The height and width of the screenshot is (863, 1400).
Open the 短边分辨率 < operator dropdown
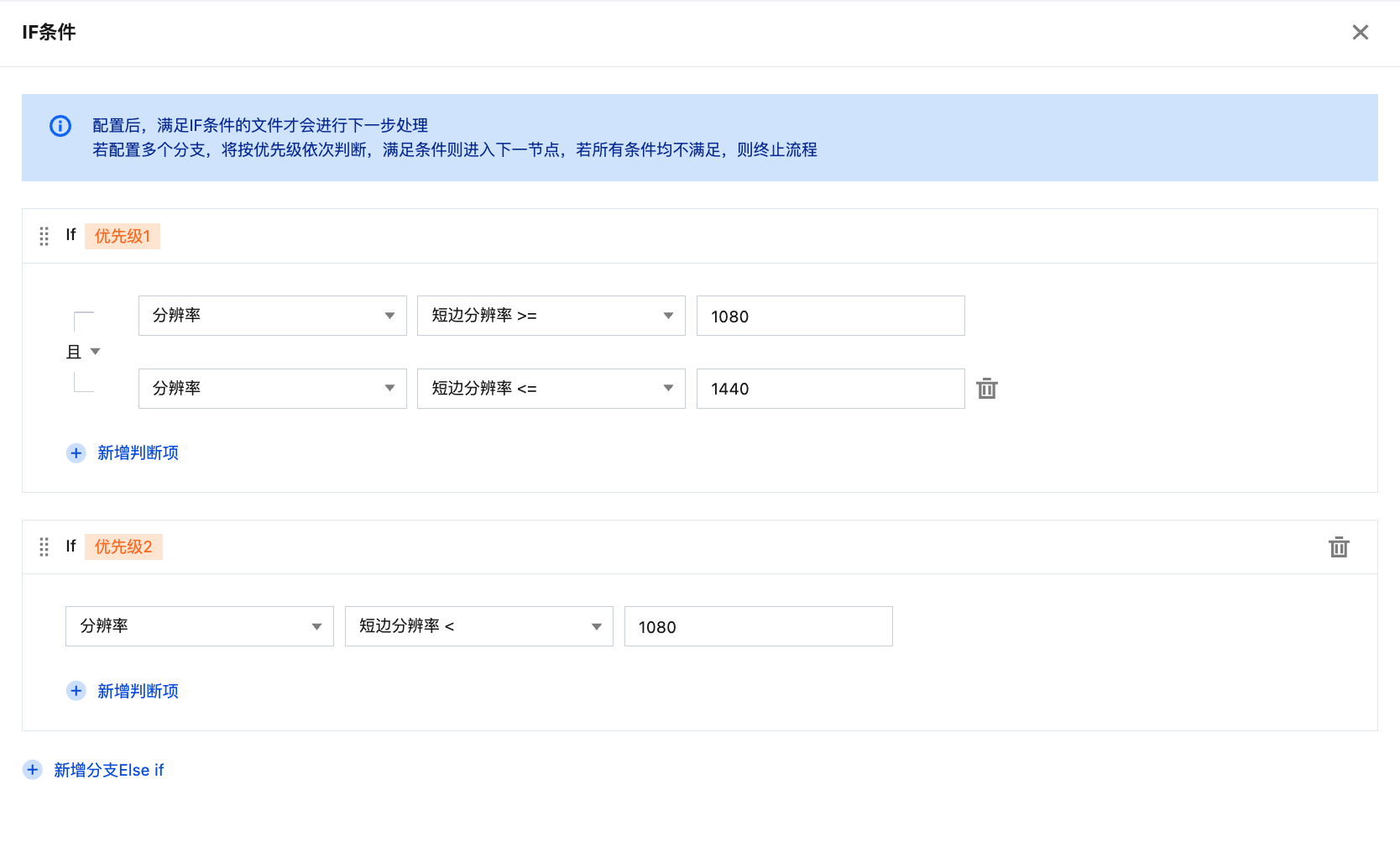coord(479,626)
